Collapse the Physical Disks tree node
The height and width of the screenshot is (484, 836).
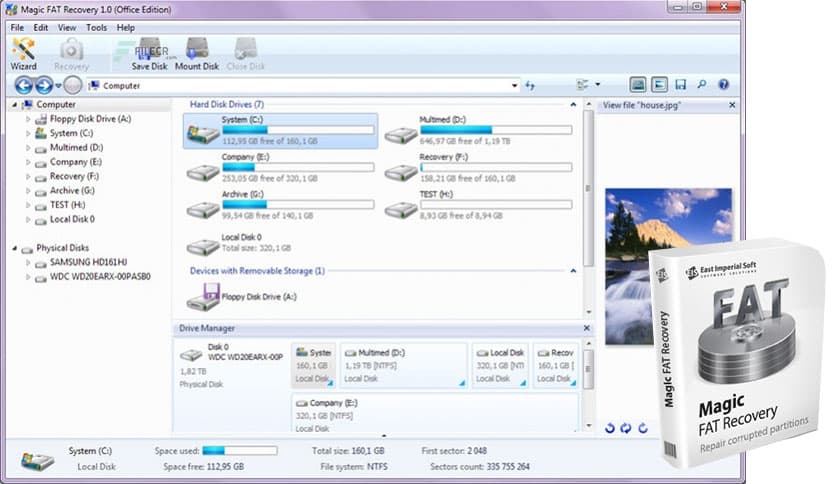[x=14, y=248]
